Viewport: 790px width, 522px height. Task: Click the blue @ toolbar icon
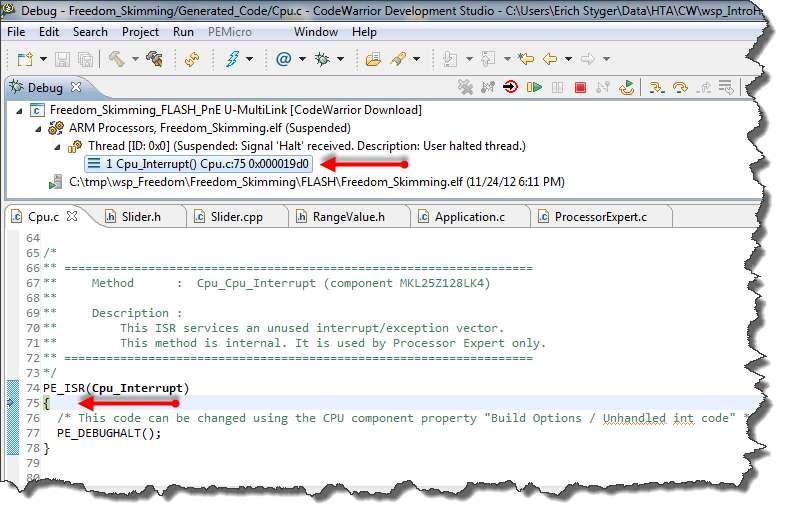pos(284,59)
